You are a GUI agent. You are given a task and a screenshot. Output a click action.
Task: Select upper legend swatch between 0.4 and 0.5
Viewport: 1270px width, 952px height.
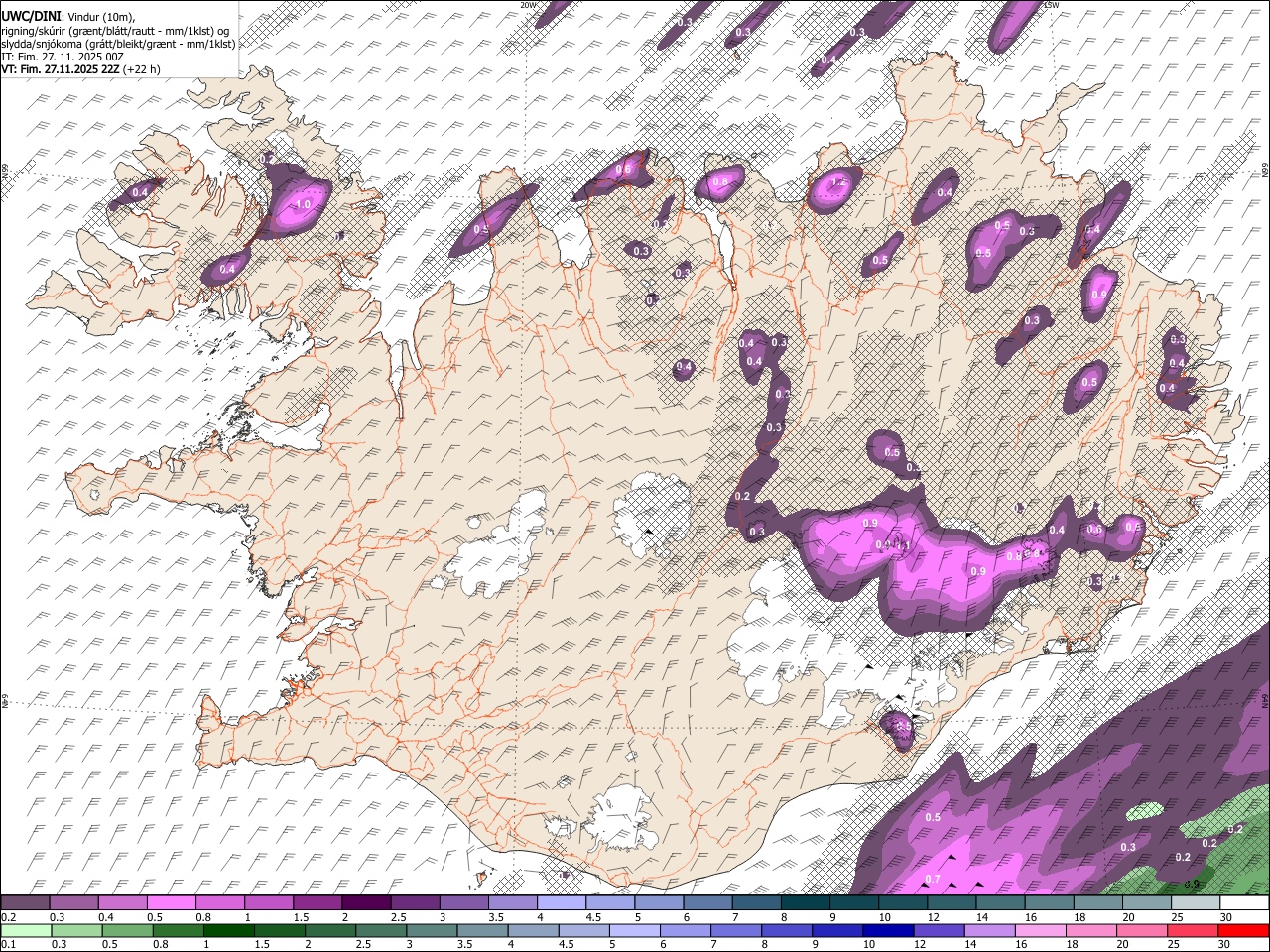(122, 903)
